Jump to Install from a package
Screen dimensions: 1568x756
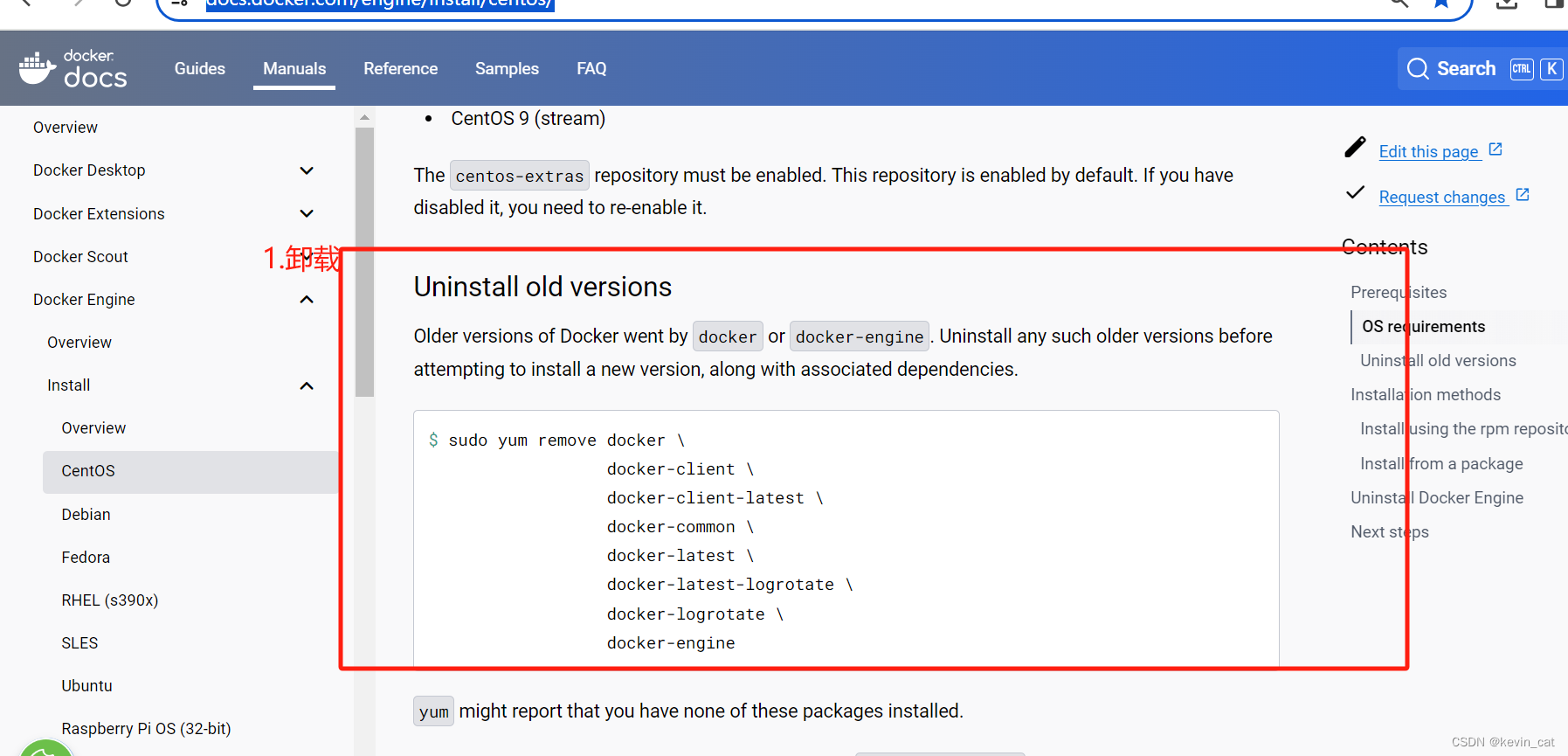pyautogui.click(x=1441, y=464)
